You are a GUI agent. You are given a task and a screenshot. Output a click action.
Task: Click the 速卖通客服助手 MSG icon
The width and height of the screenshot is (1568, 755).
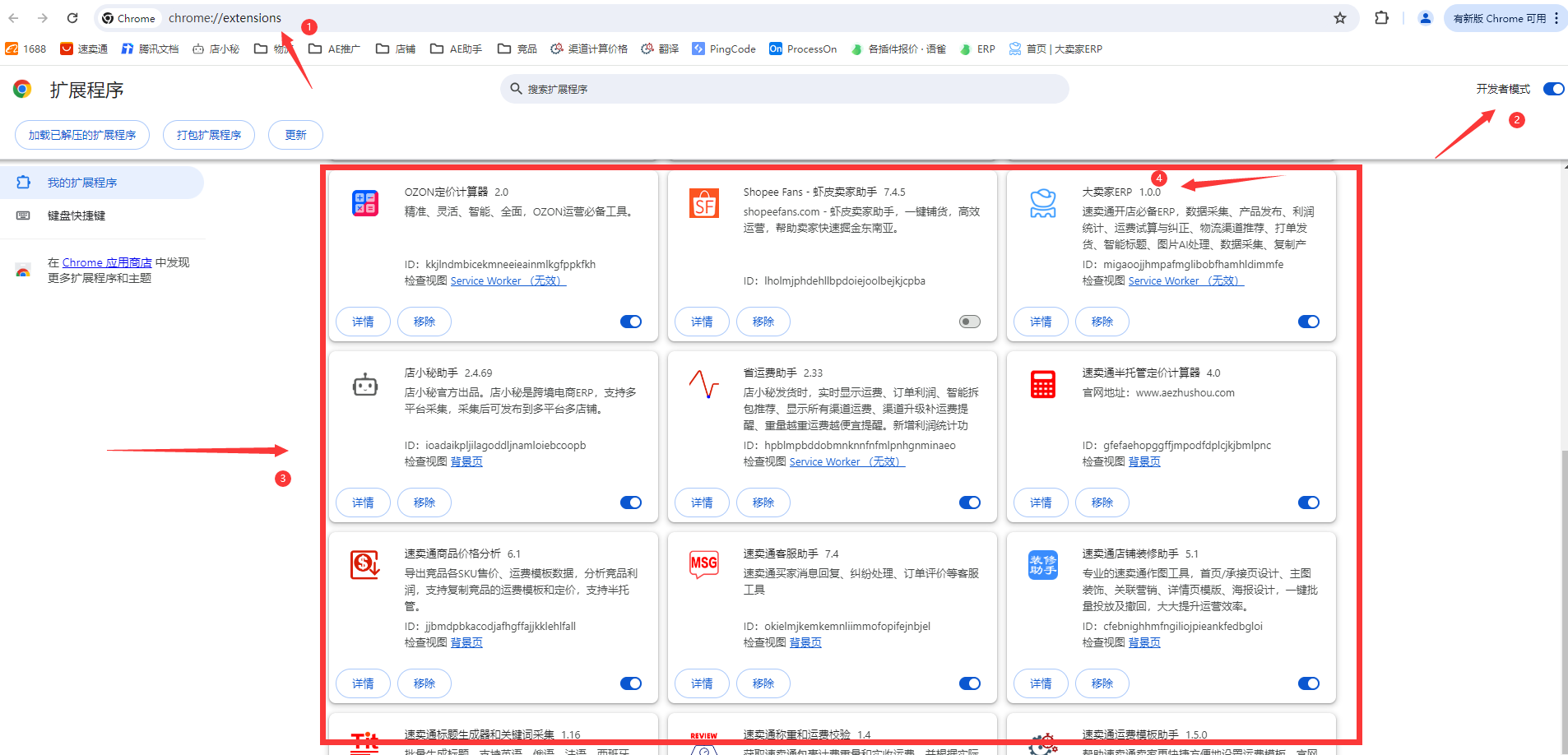tap(704, 565)
